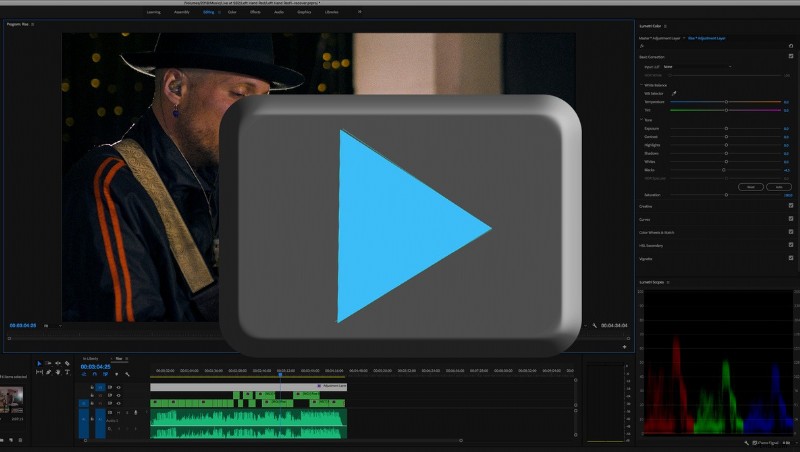Select the Hand tool

[58, 372]
